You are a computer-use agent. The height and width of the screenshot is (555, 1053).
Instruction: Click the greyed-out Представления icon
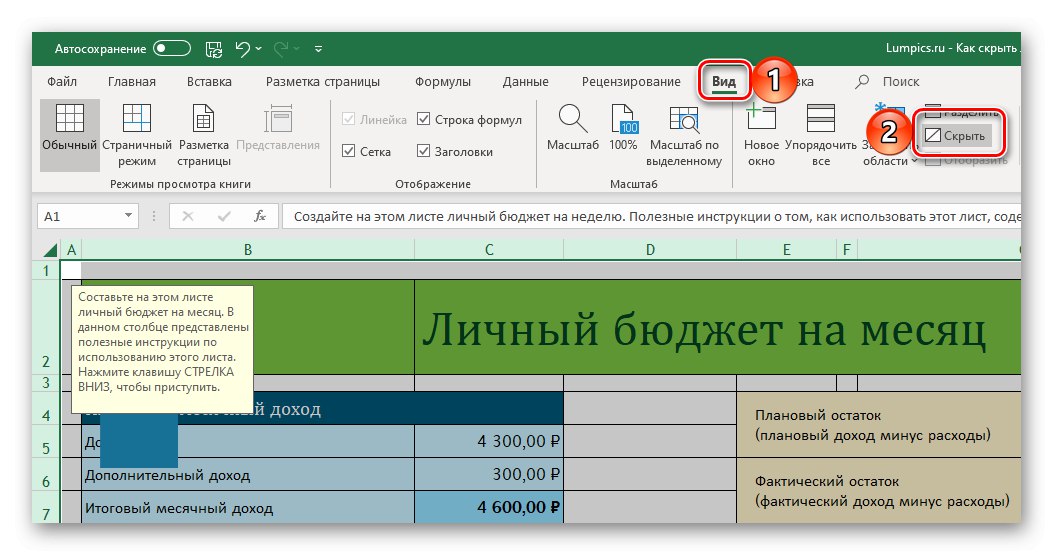[x=278, y=128]
